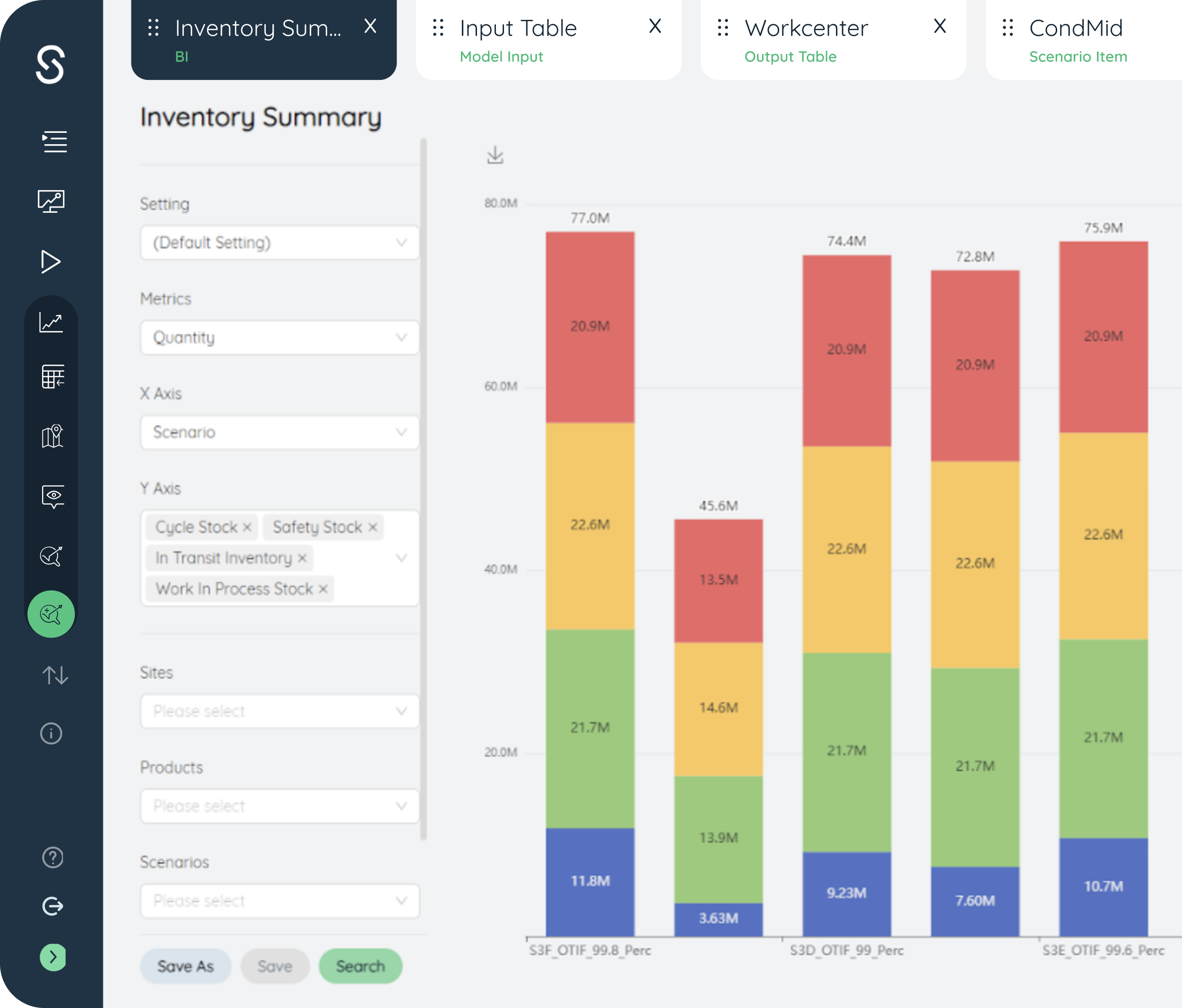Expand the Sites dropdown
Screen dimensions: 1182x1008
[279, 712]
